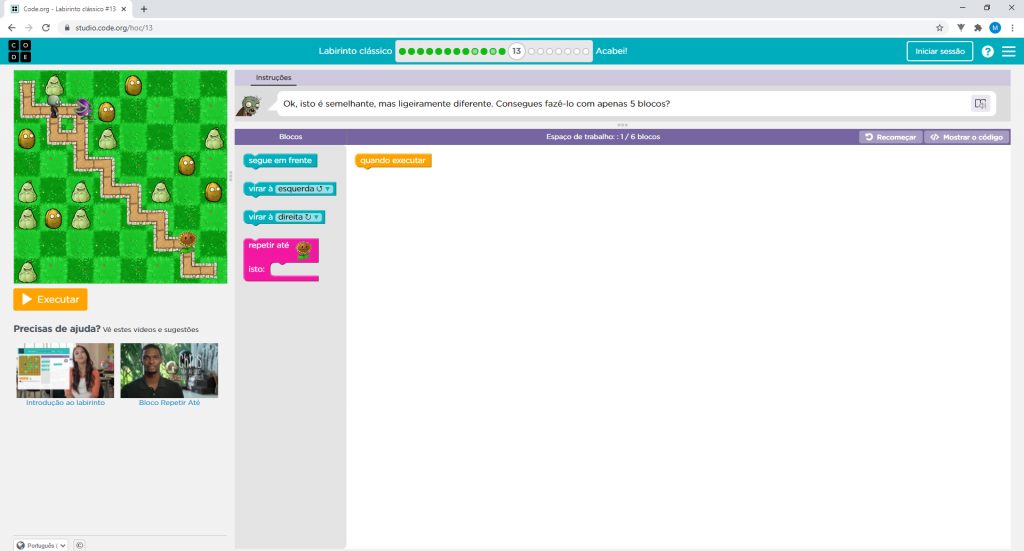Click the Acabei! finish link

tap(611, 51)
